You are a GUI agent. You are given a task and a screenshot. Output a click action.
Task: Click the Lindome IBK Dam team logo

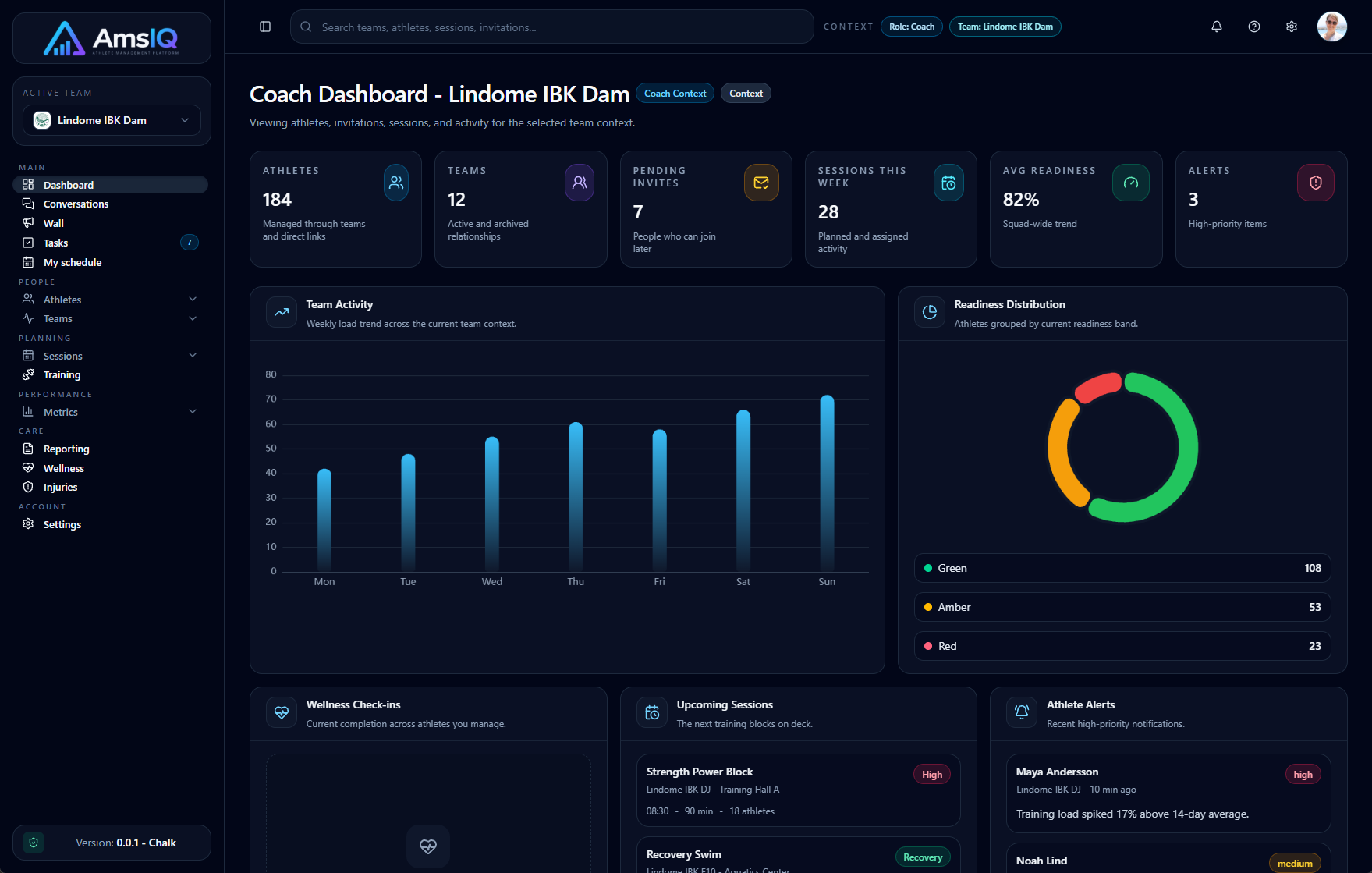(x=42, y=120)
